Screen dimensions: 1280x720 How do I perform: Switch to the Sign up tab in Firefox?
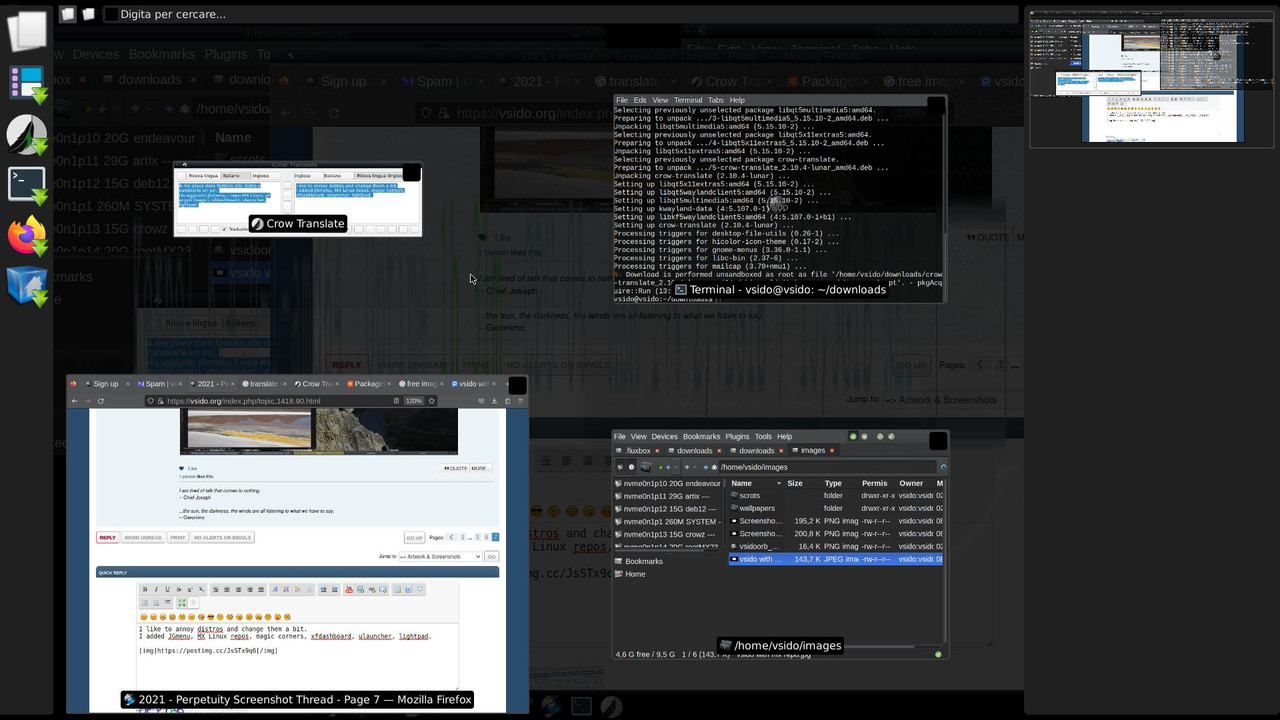click(105, 384)
